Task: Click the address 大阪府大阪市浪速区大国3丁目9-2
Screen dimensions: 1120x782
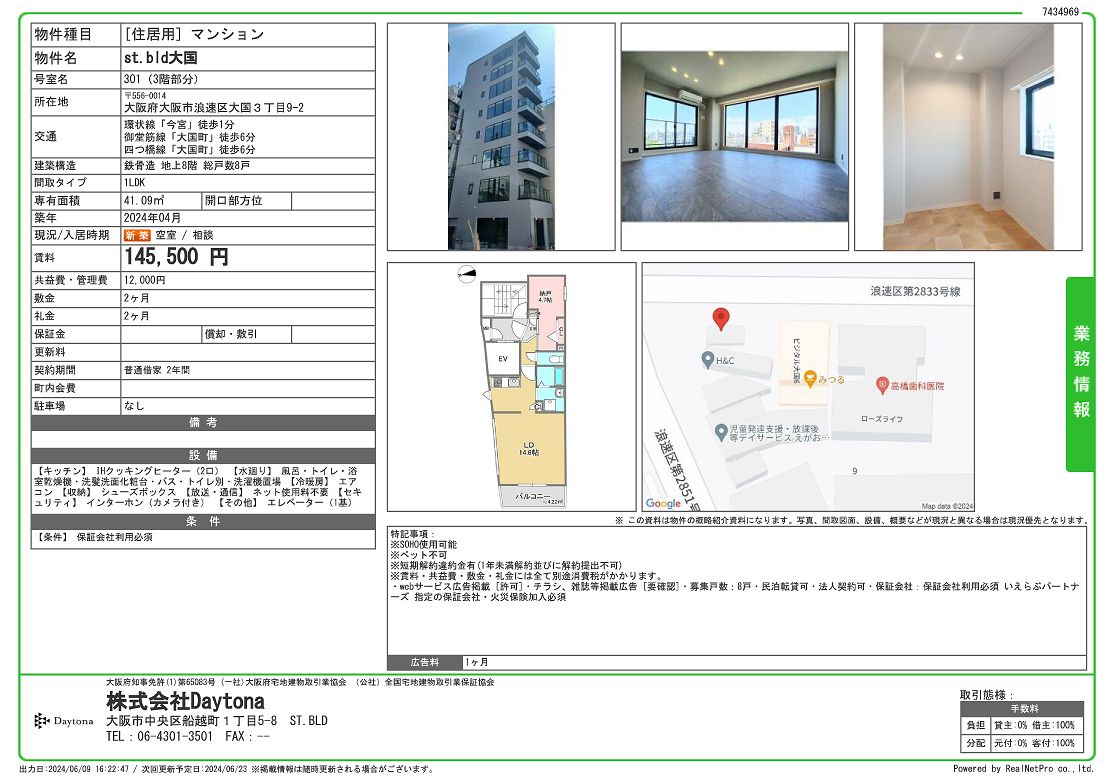Action: [x=214, y=108]
